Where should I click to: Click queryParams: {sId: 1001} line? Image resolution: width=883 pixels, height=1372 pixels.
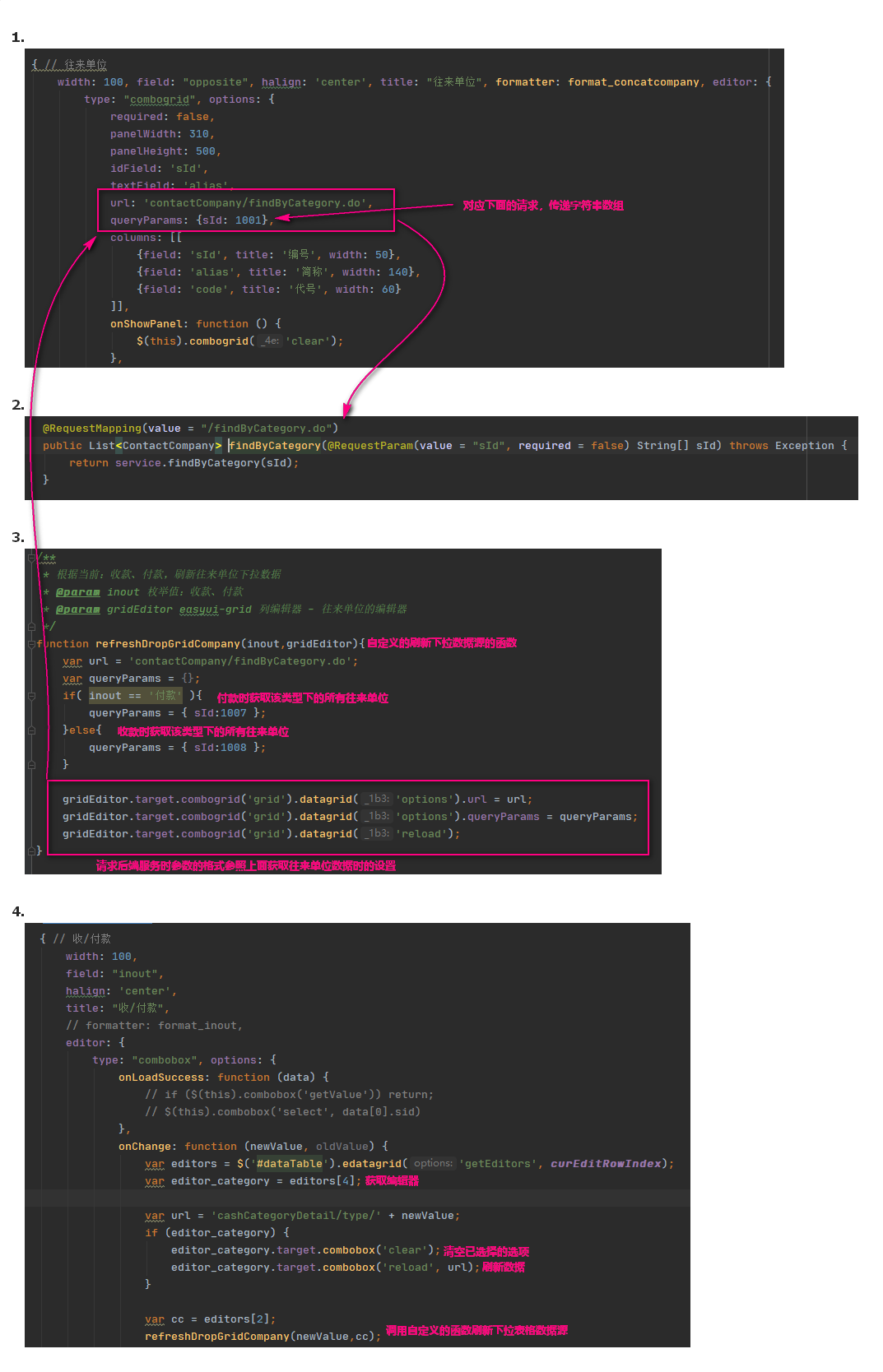pos(192,220)
